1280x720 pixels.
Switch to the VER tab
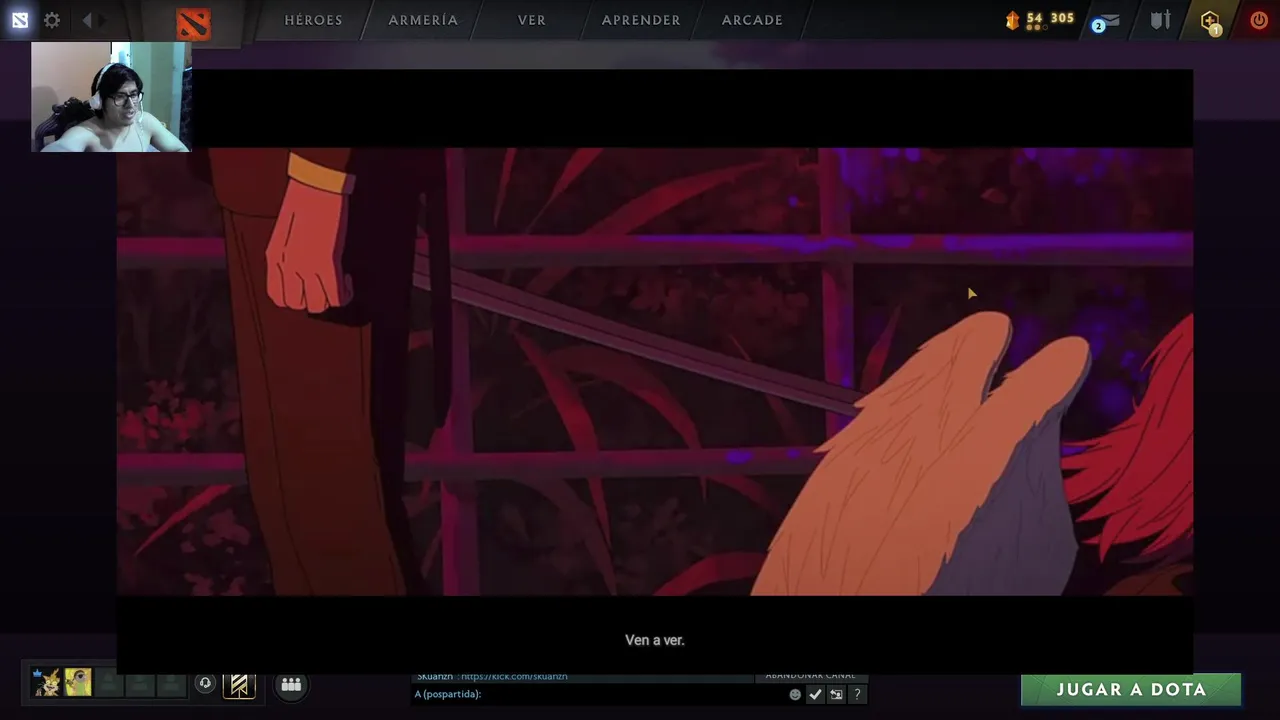coord(532,20)
